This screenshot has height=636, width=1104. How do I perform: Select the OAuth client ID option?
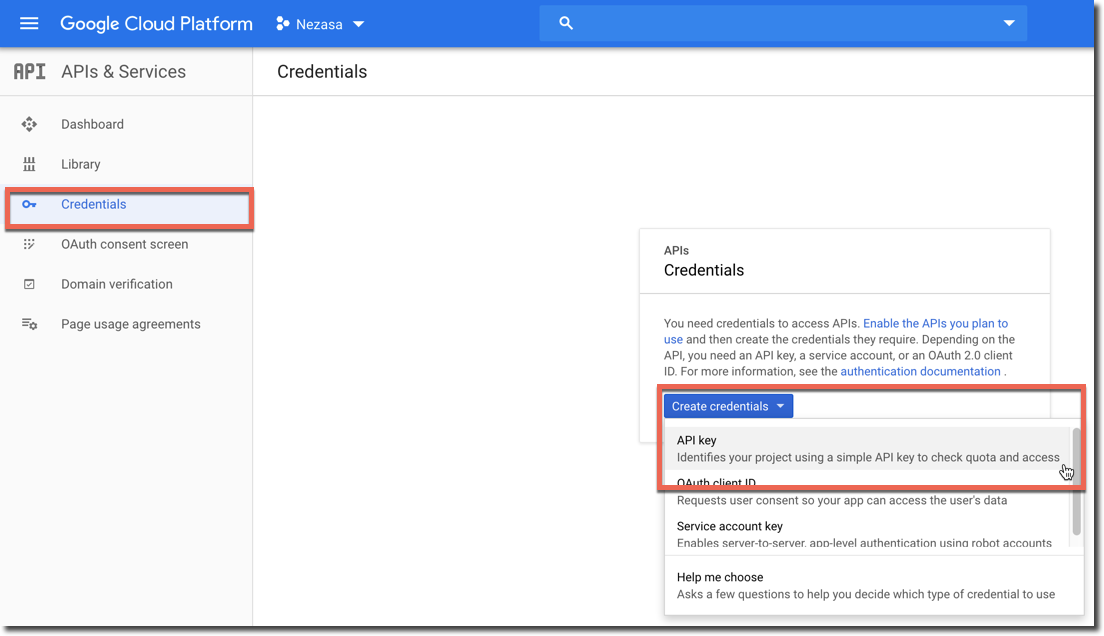pyautogui.click(x=868, y=492)
